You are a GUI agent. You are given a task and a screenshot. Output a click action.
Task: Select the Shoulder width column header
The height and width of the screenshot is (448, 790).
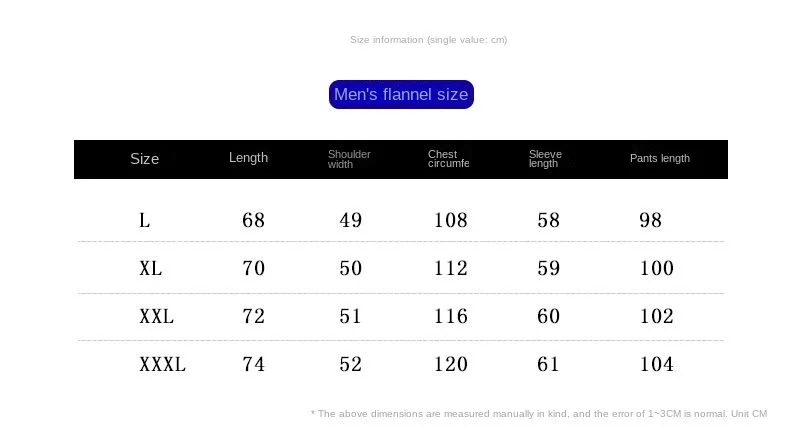click(349, 159)
